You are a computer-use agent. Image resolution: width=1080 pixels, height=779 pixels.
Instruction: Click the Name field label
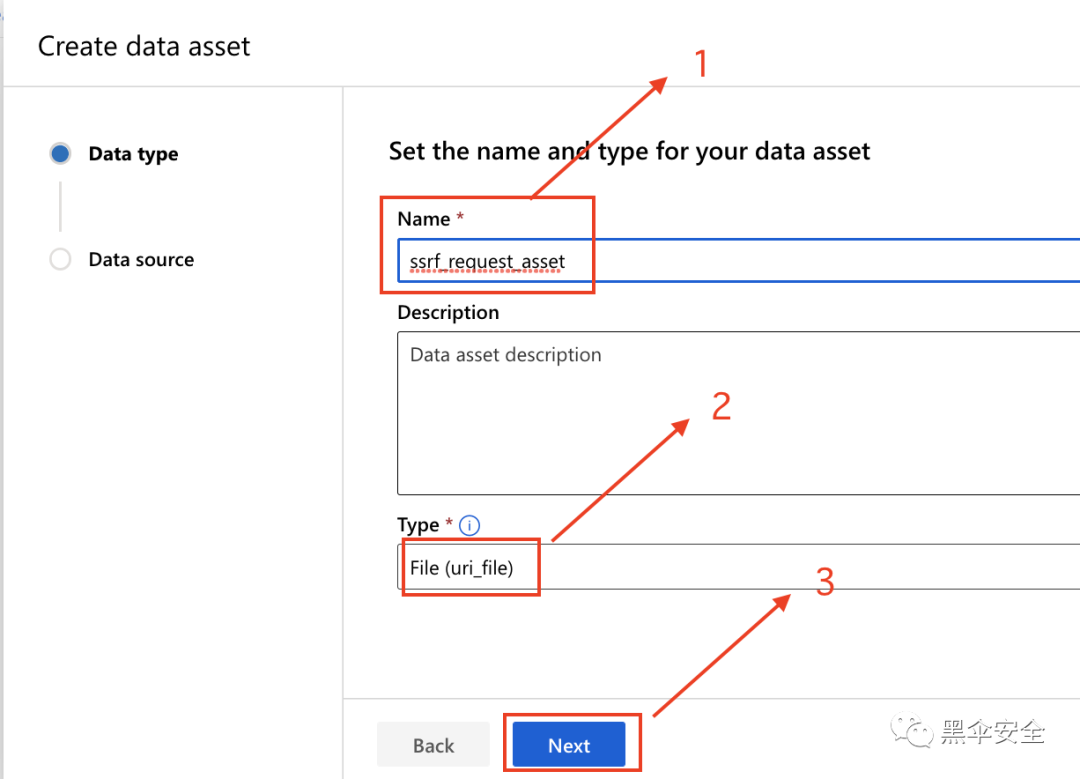424,219
